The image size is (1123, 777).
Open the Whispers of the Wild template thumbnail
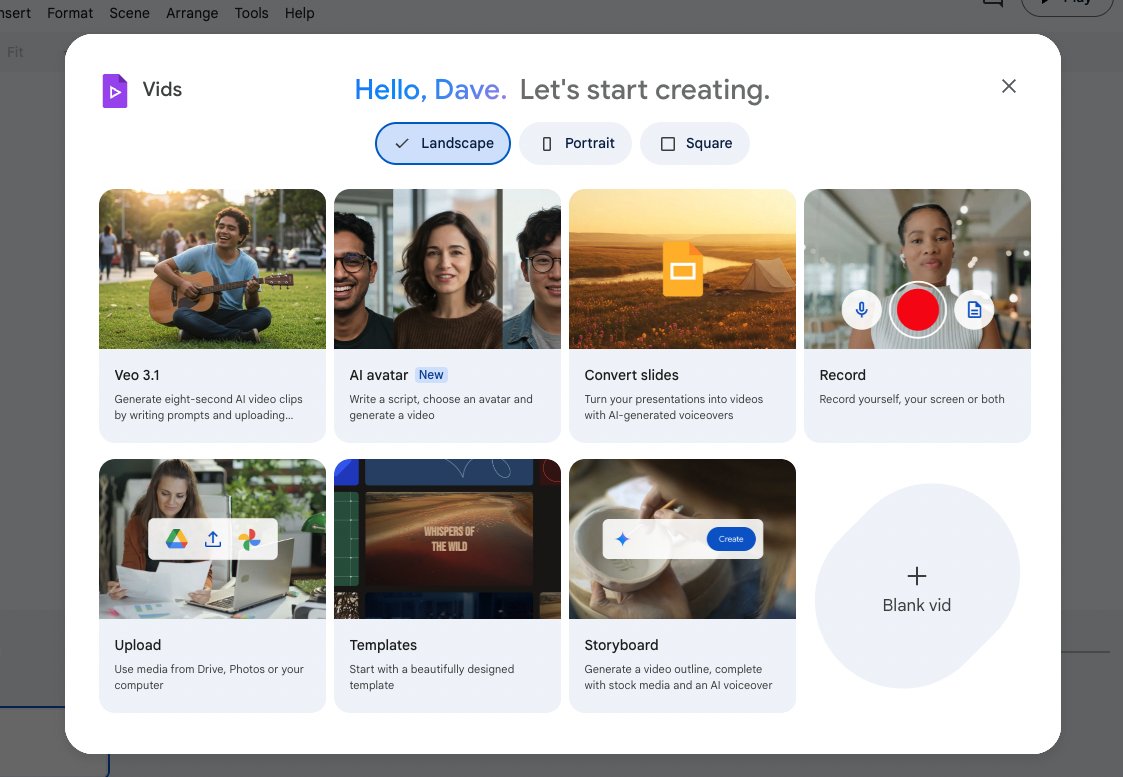[447, 539]
